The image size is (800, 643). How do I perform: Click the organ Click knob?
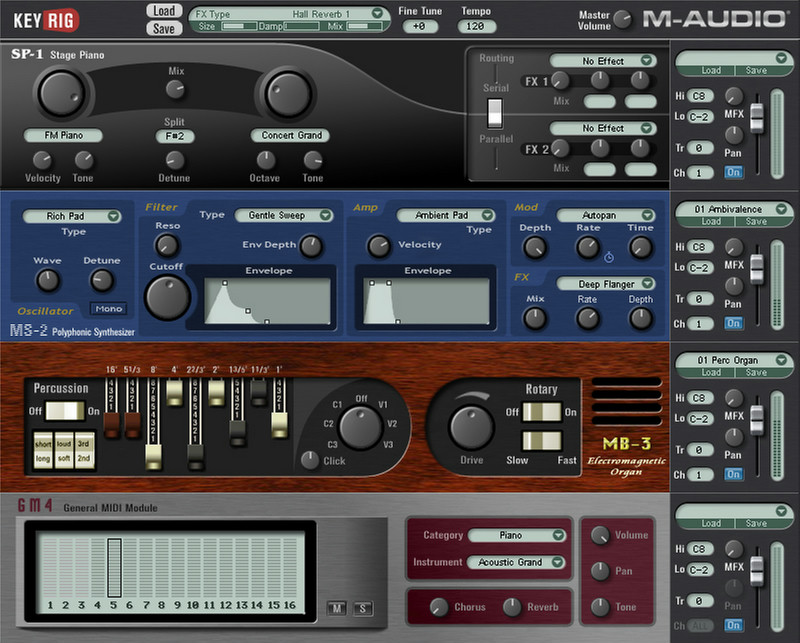click(x=310, y=460)
